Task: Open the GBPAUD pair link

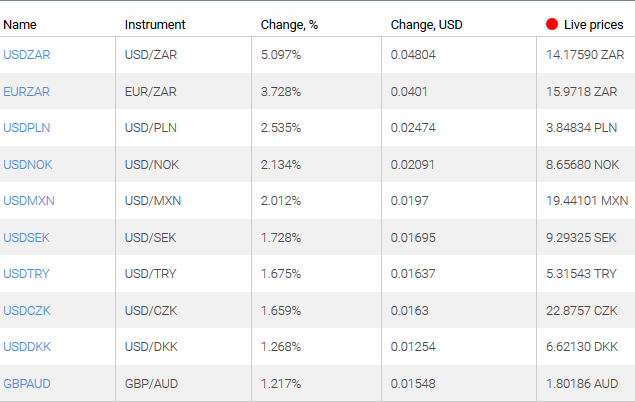Action: 26,383
